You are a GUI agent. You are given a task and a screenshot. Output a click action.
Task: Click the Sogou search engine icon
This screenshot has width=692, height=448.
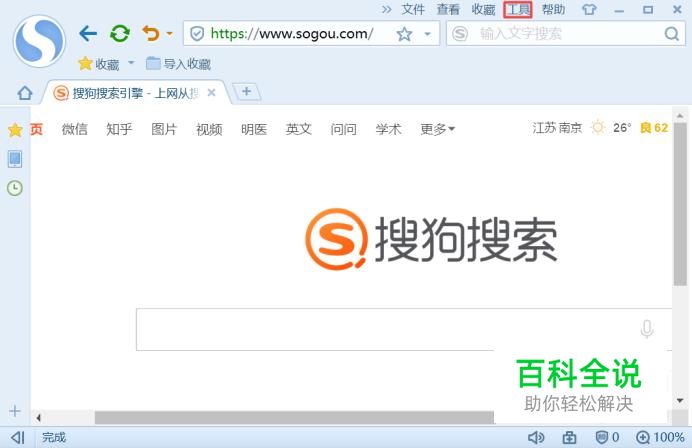(x=460, y=34)
